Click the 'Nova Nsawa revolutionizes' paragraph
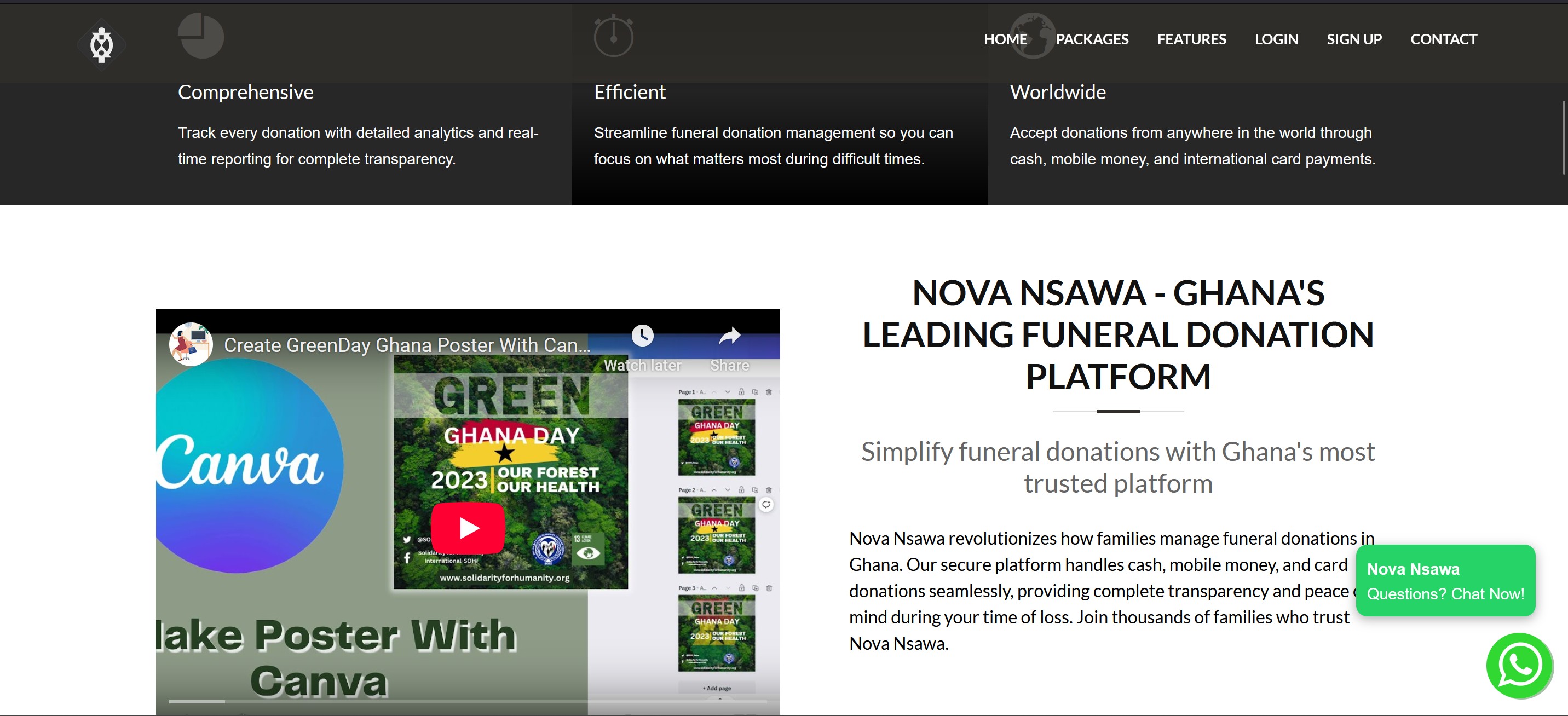Viewport: 1568px width, 716px height. pos(1111,591)
